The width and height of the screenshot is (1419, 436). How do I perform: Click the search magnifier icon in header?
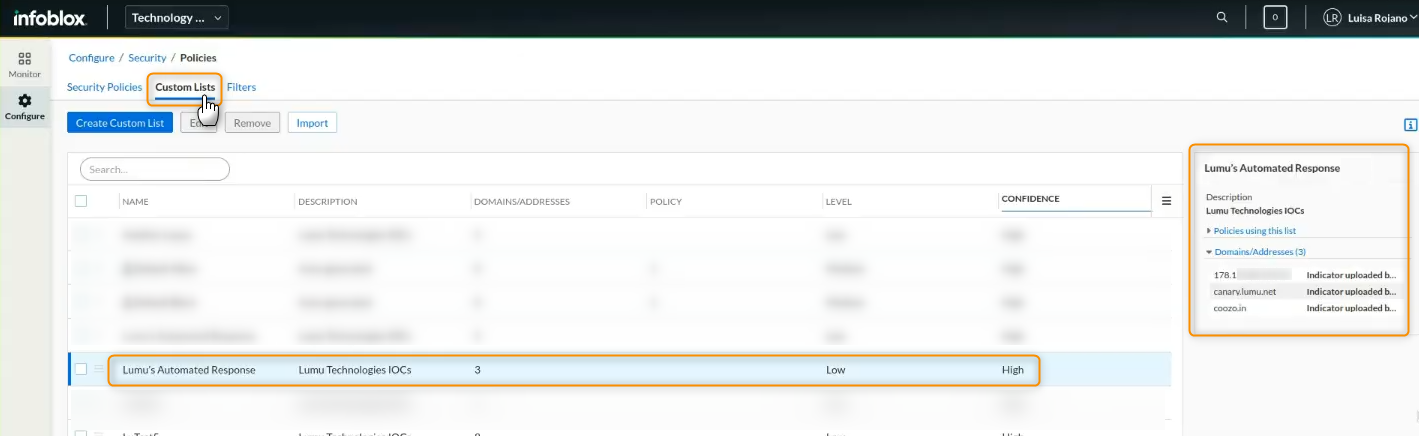(x=1222, y=17)
